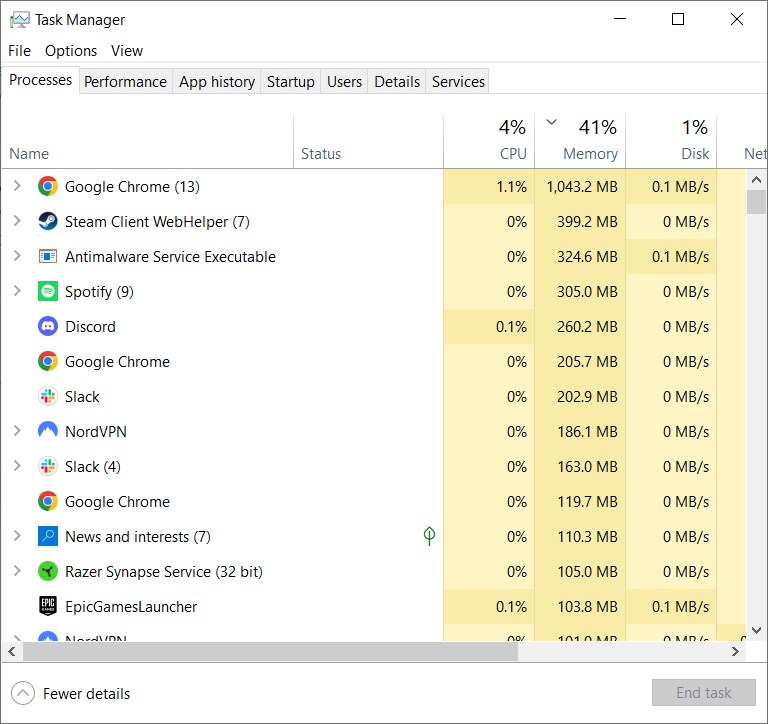This screenshot has width=768, height=724.
Task: Click the vertical scrollbar up arrow
Action: point(756,180)
